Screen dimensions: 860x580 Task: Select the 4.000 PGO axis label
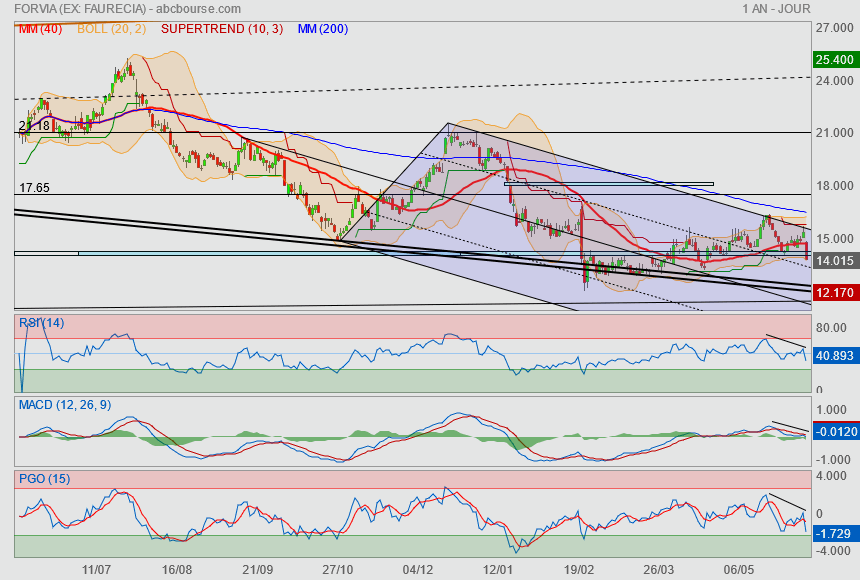831,476
